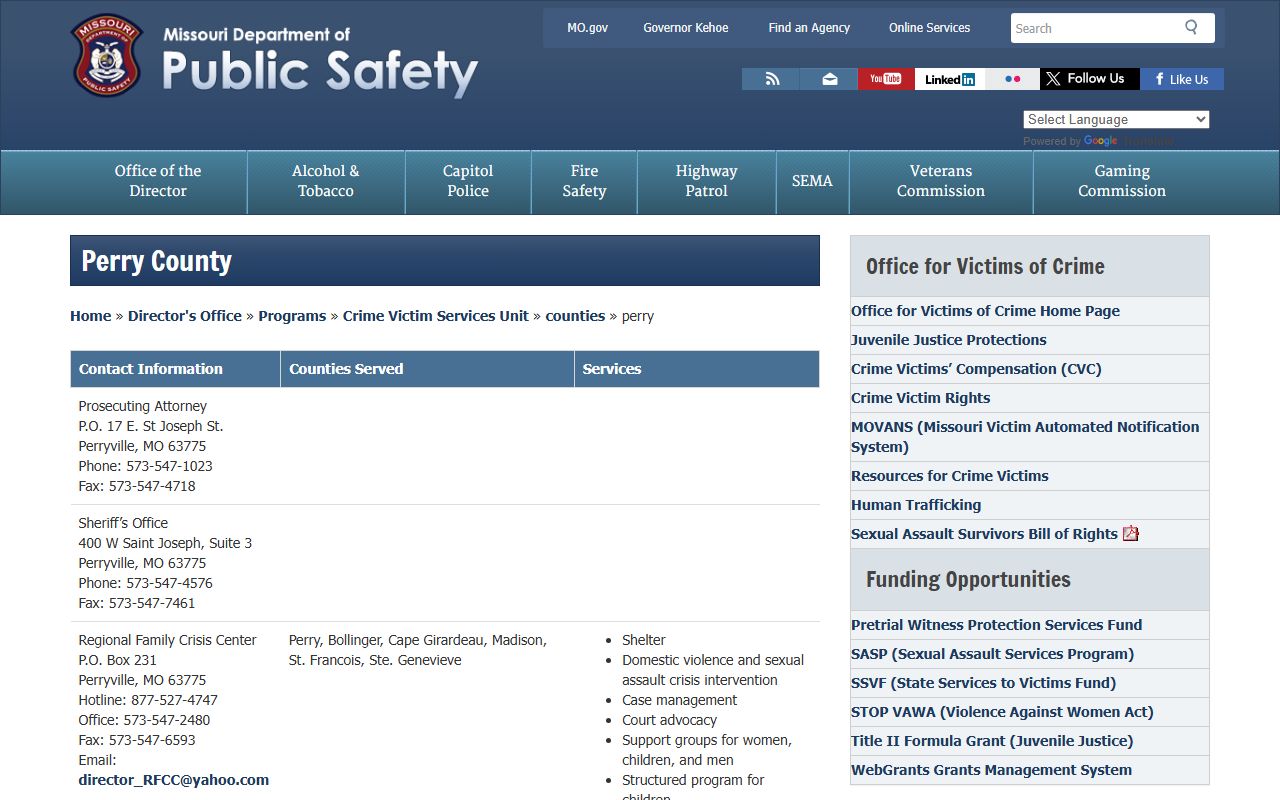Click the Perry County page heading
This screenshot has height=800, width=1280.
[156, 261]
